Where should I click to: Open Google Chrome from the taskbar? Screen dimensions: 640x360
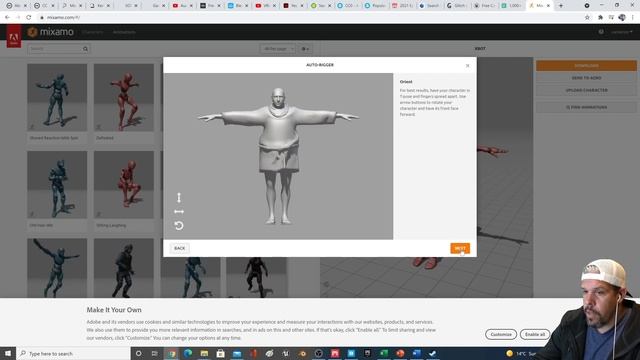coord(171,353)
